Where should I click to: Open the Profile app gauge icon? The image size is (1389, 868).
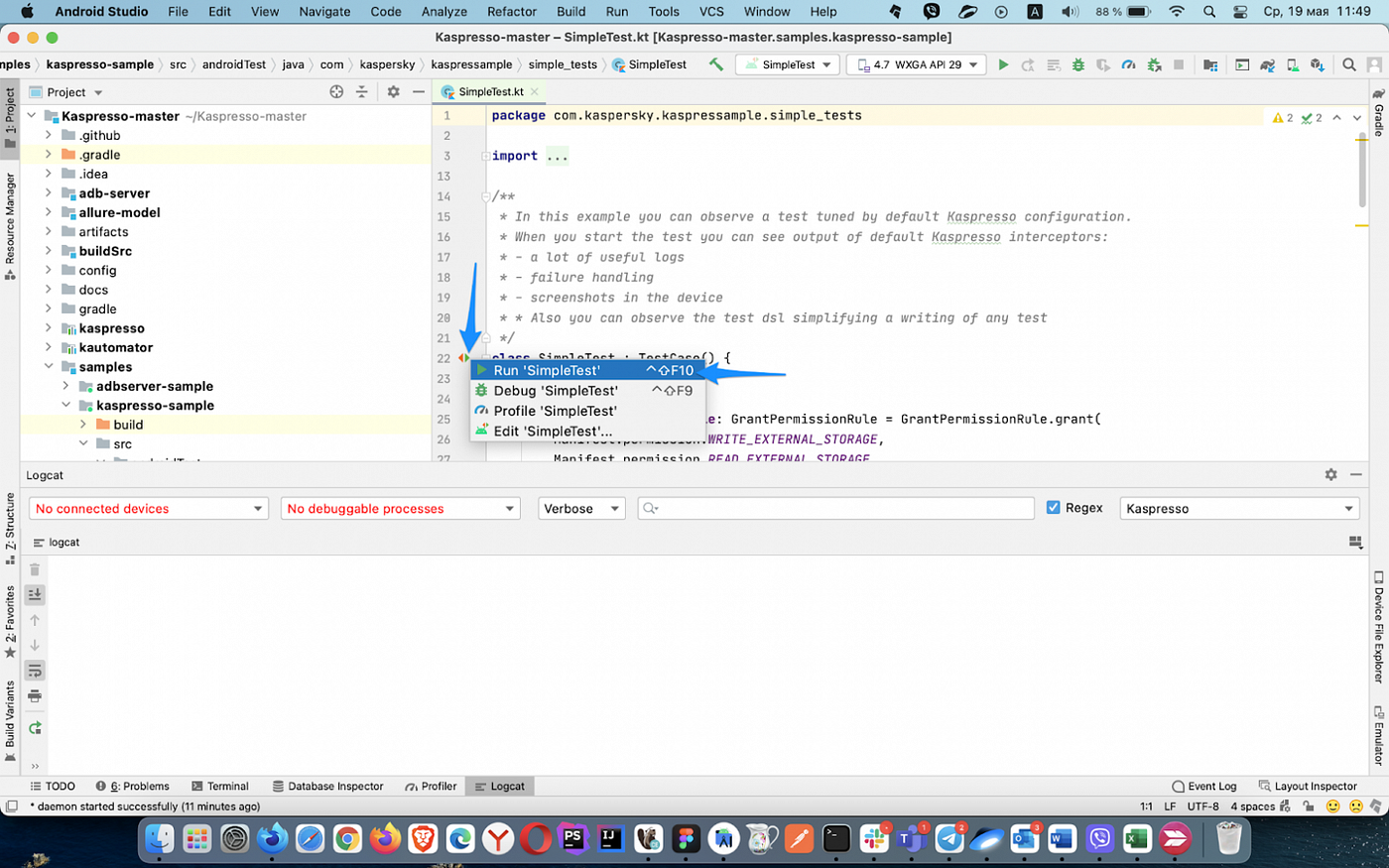pyautogui.click(x=1128, y=64)
